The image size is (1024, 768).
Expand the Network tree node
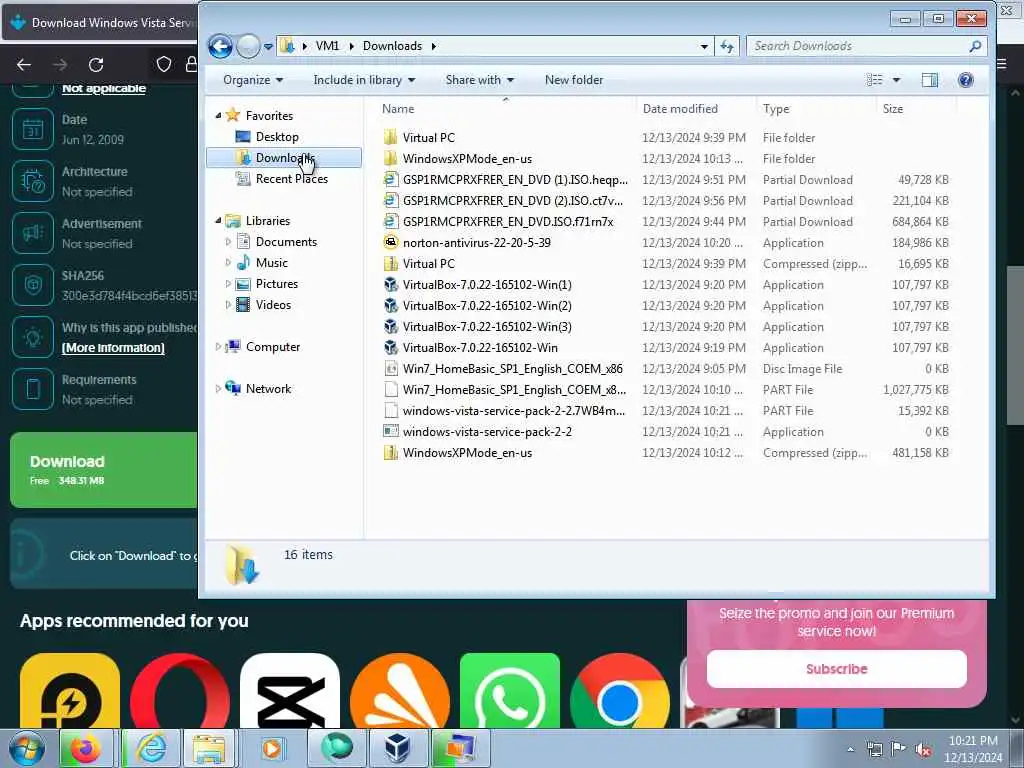point(218,389)
